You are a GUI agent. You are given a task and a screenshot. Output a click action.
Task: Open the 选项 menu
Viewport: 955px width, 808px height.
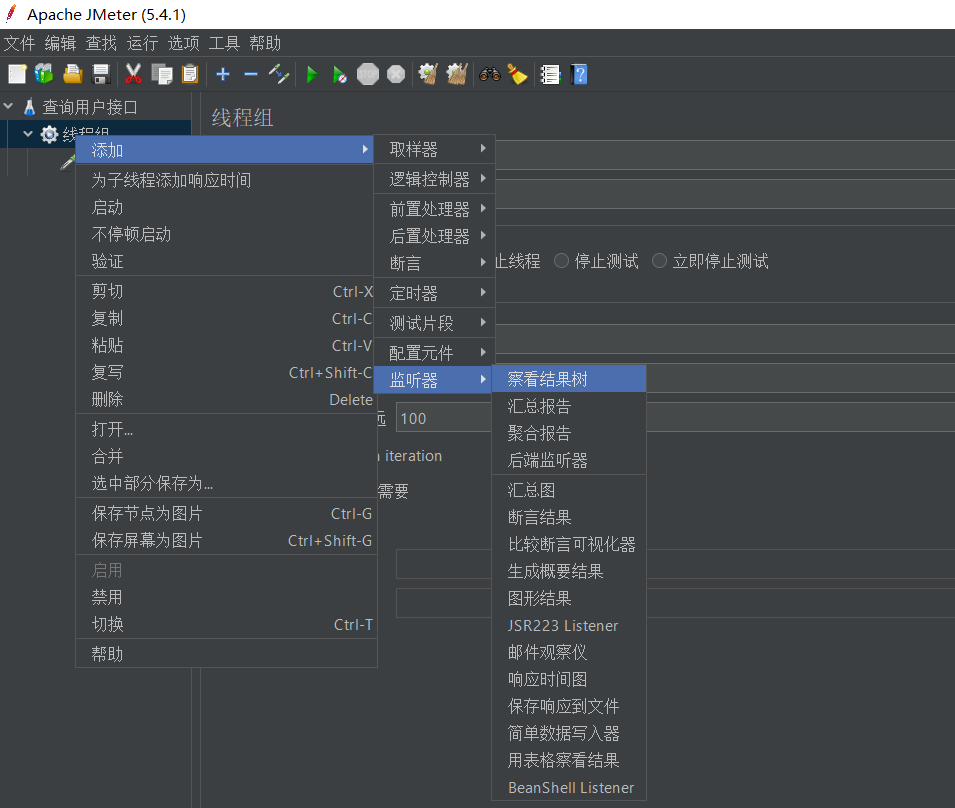183,43
